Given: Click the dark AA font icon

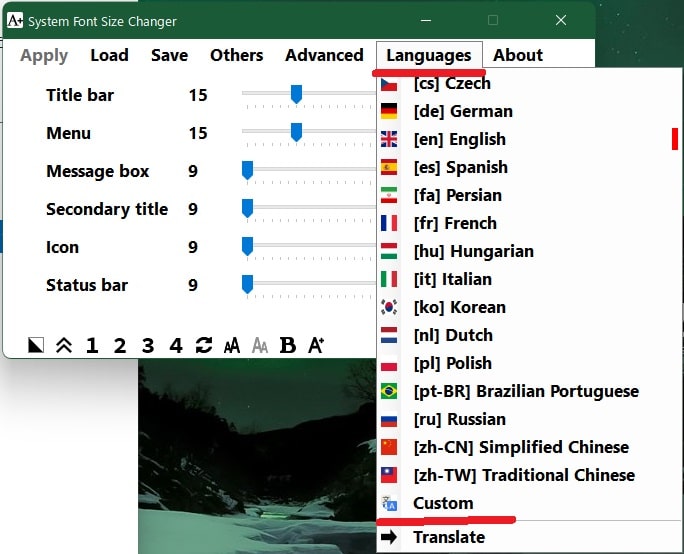Looking at the screenshot, I should coord(232,346).
